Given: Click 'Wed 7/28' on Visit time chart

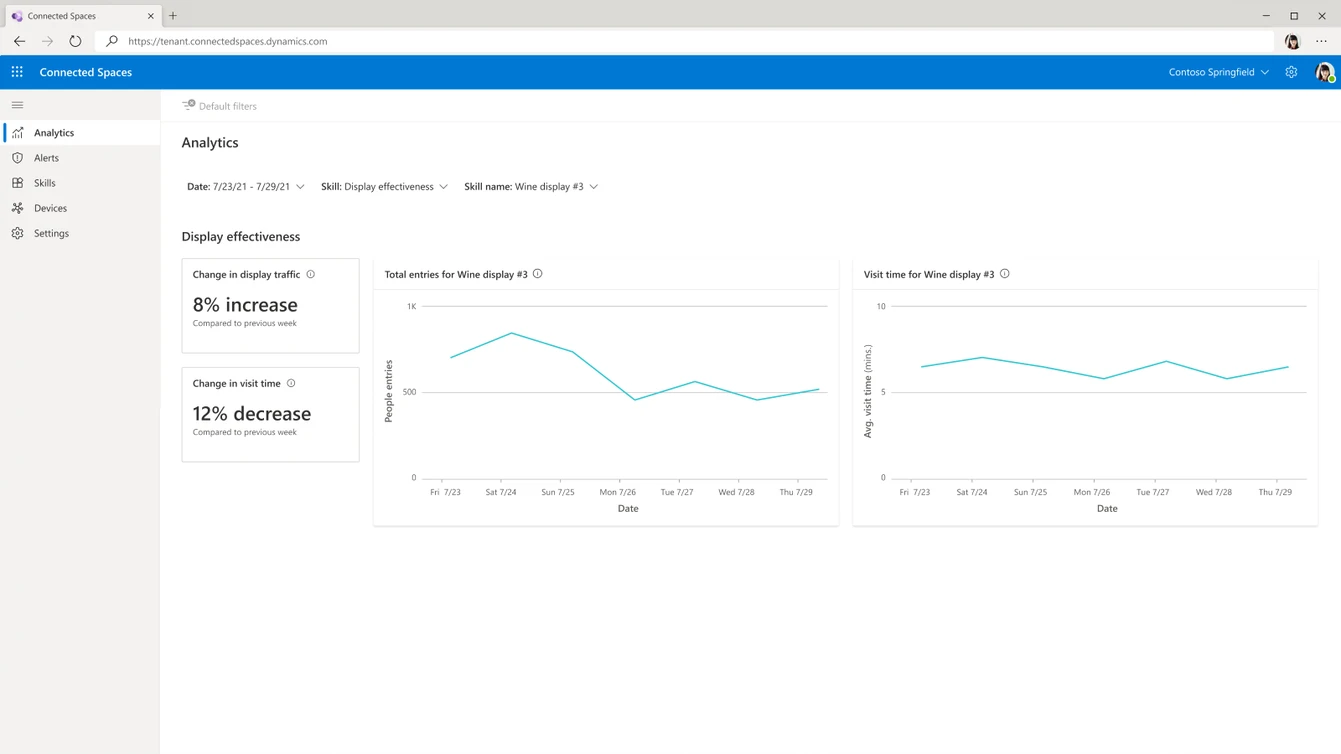Looking at the screenshot, I should pos(1214,492).
